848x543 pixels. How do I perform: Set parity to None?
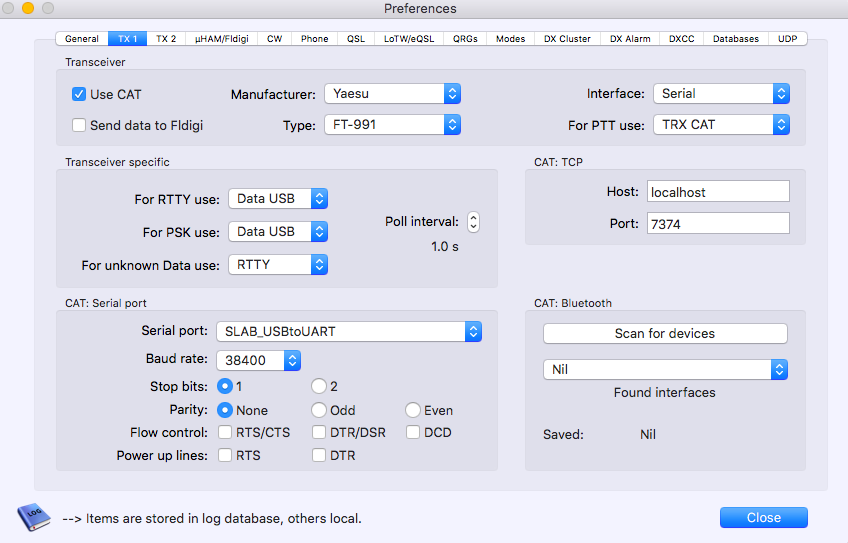224,410
